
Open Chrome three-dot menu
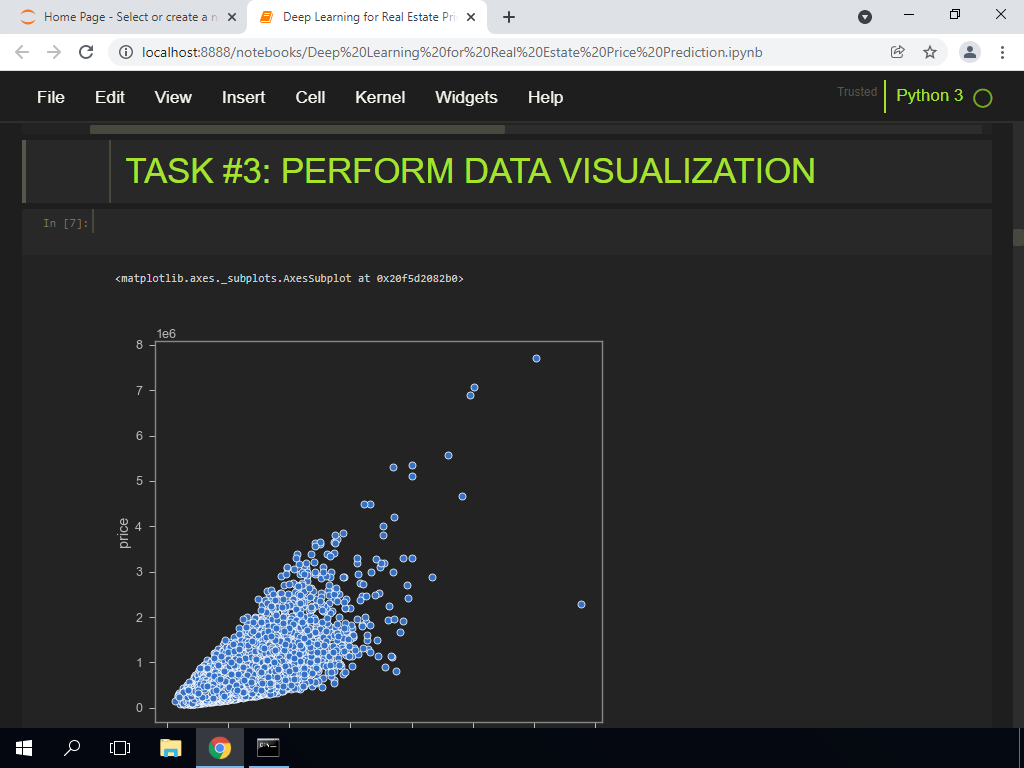pyautogui.click(x=1002, y=52)
